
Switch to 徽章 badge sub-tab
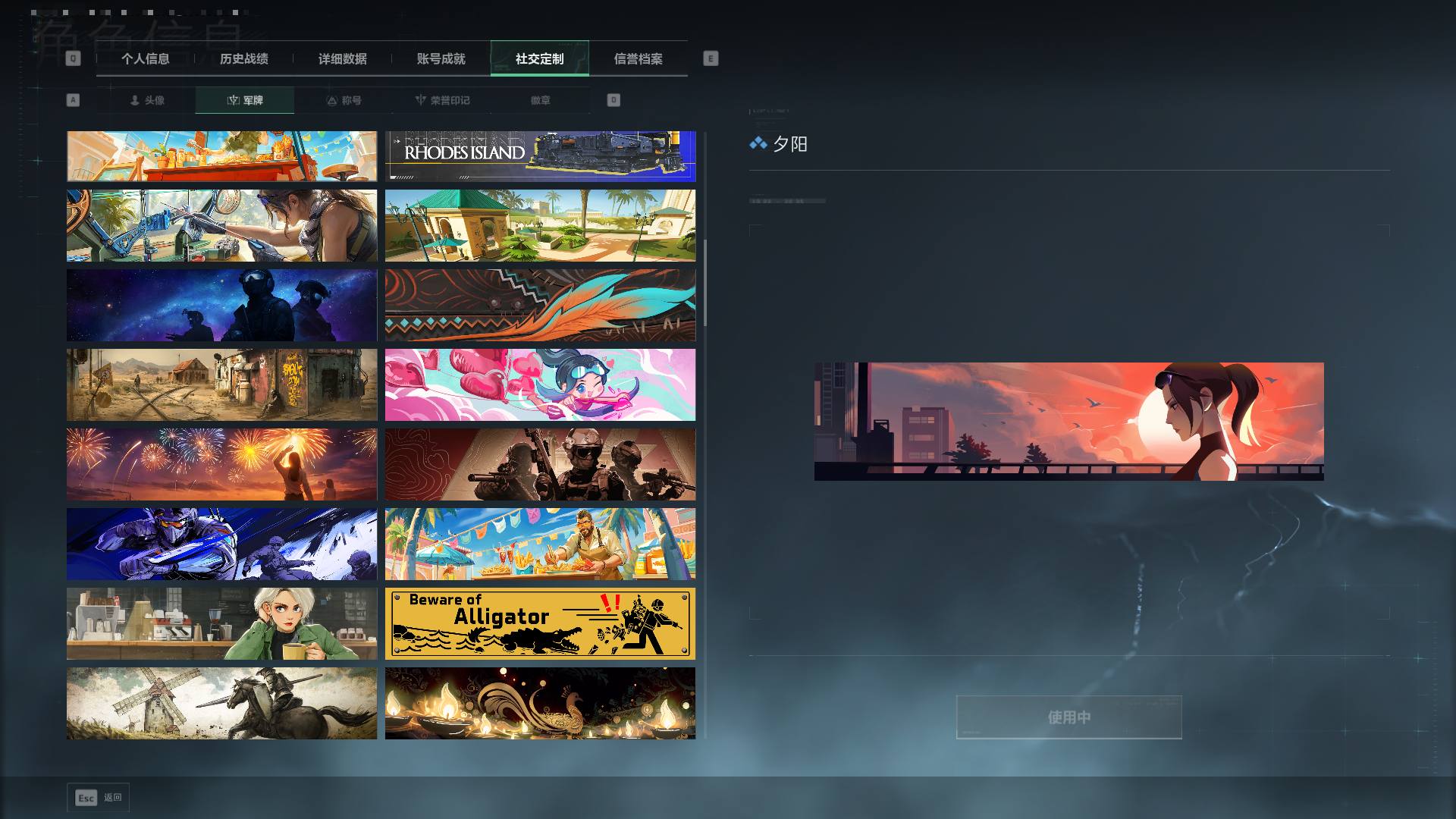pyautogui.click(x=541, y=100)
